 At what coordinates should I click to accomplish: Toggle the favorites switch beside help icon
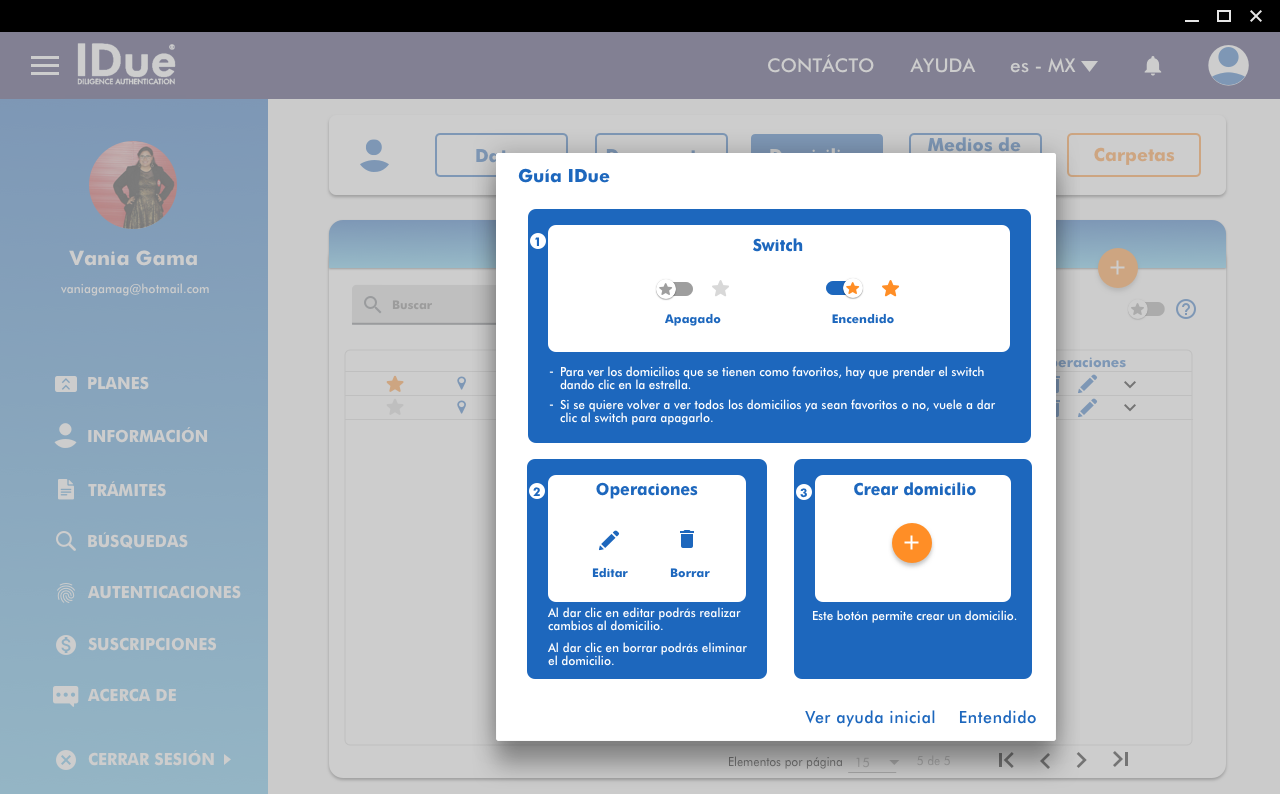tap(1146, 309)
